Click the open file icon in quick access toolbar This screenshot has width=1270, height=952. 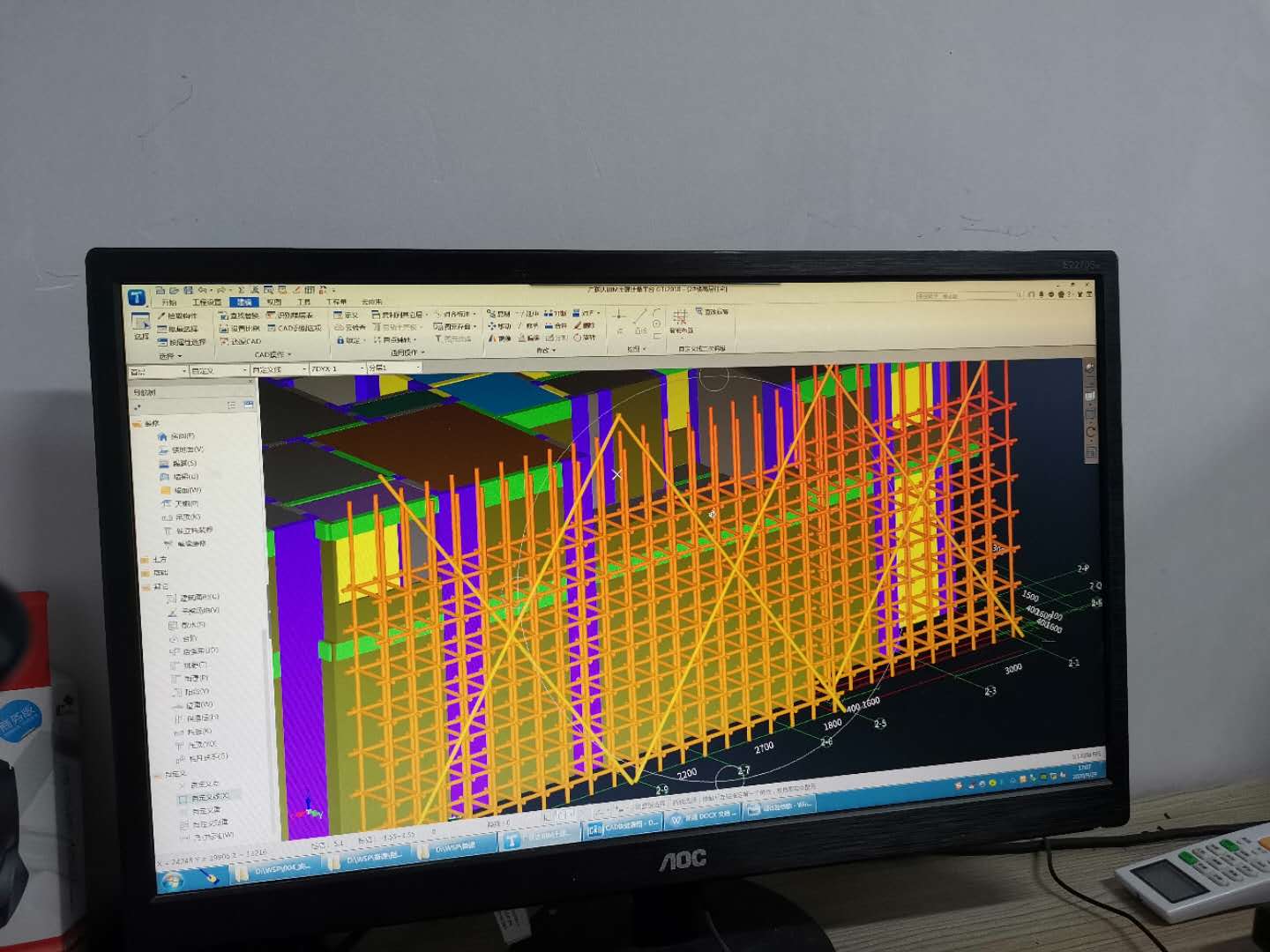click(174, 290)
